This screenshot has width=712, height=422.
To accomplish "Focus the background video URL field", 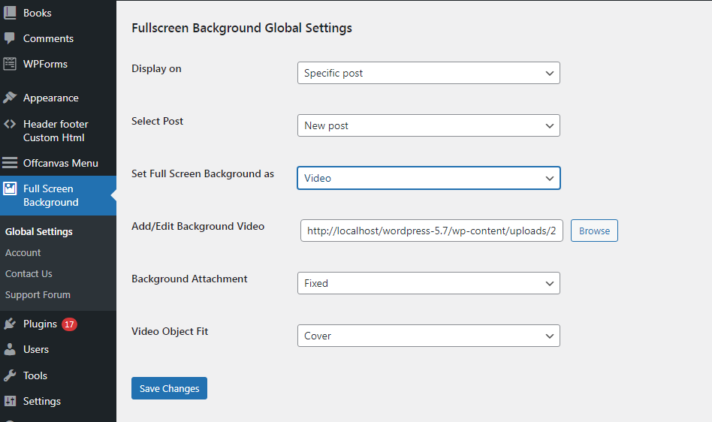I will point(431,230).
